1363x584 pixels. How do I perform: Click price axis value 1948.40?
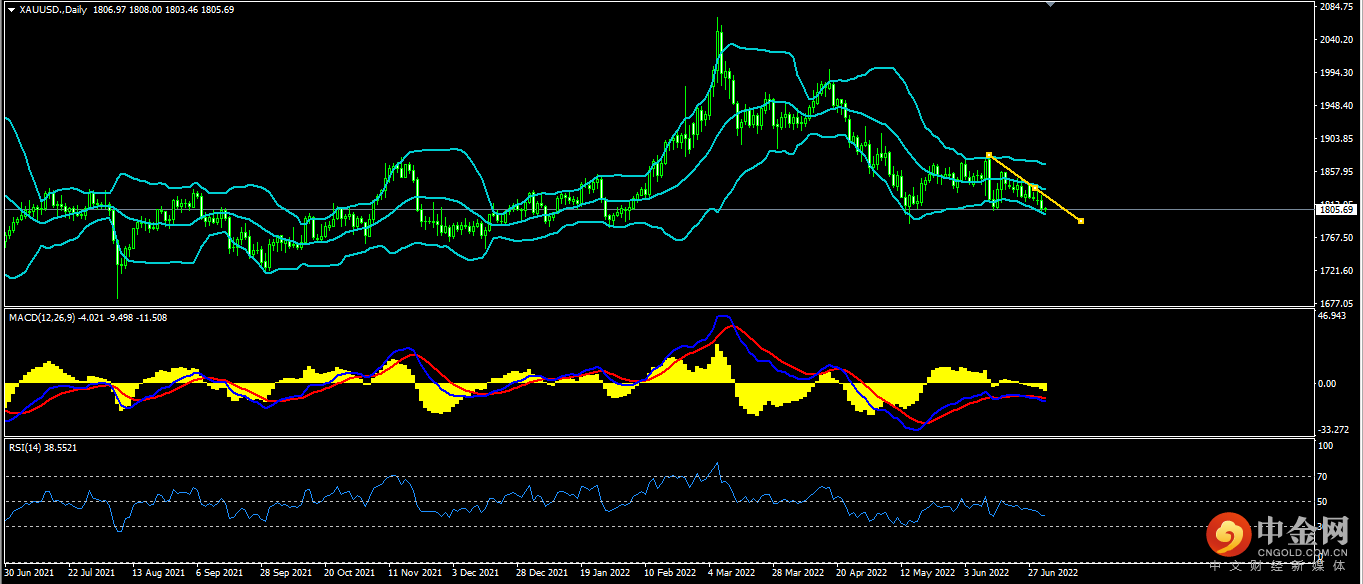click(x=1336, y=106)
